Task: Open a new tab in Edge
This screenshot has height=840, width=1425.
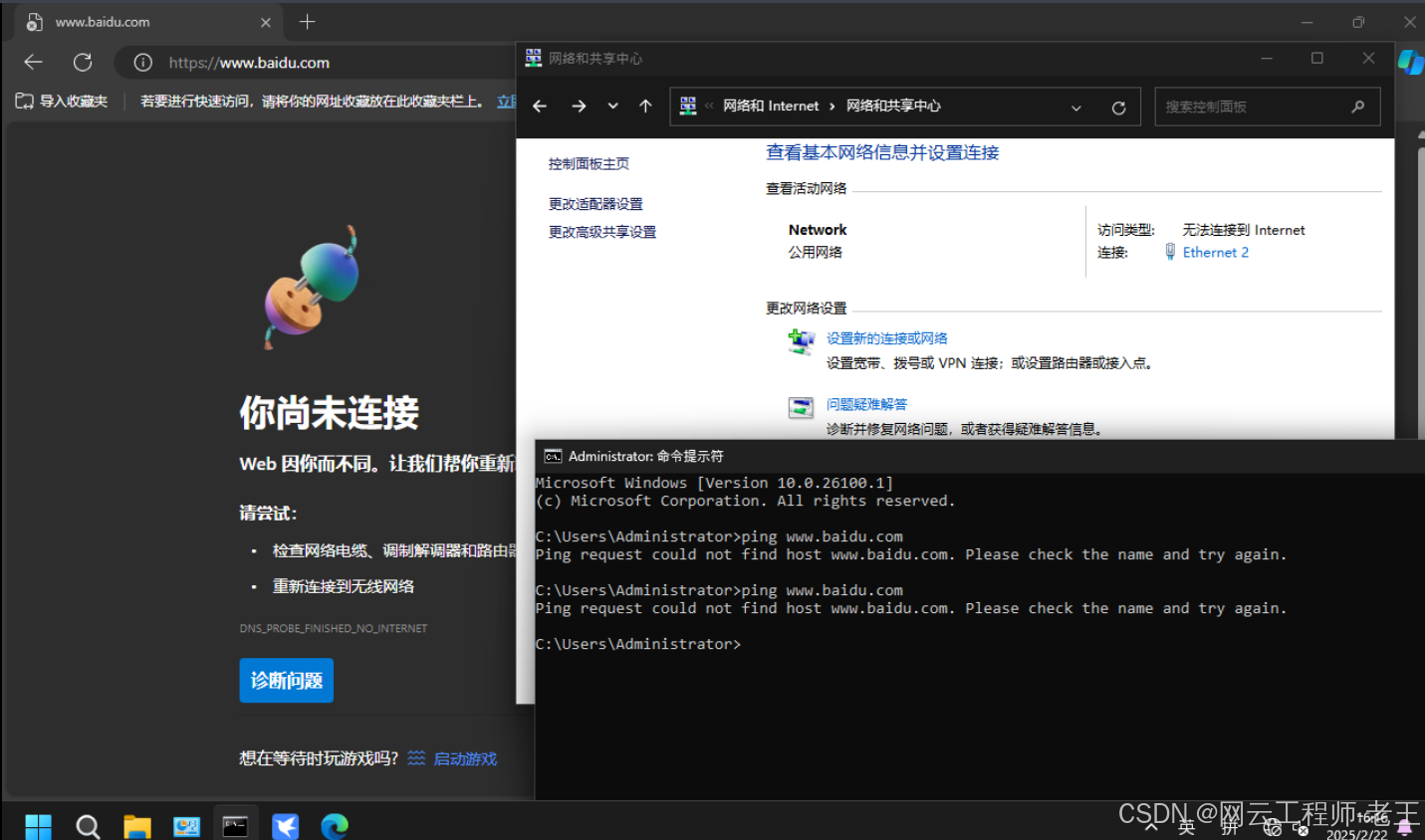Action: pos(307,22)
